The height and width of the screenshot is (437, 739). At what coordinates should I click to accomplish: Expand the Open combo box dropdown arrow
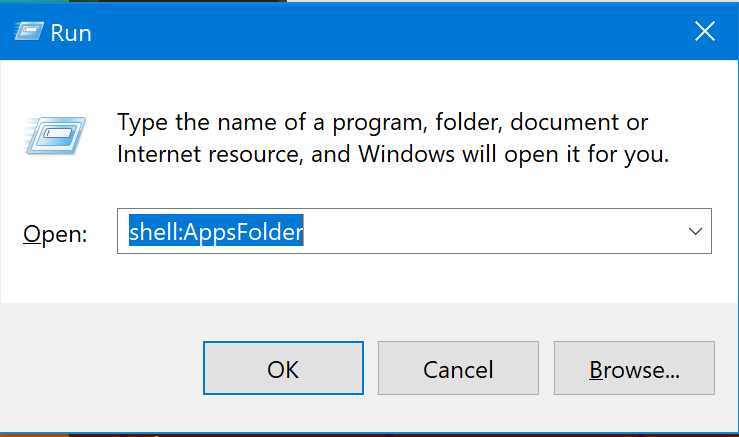click(695, 231)
